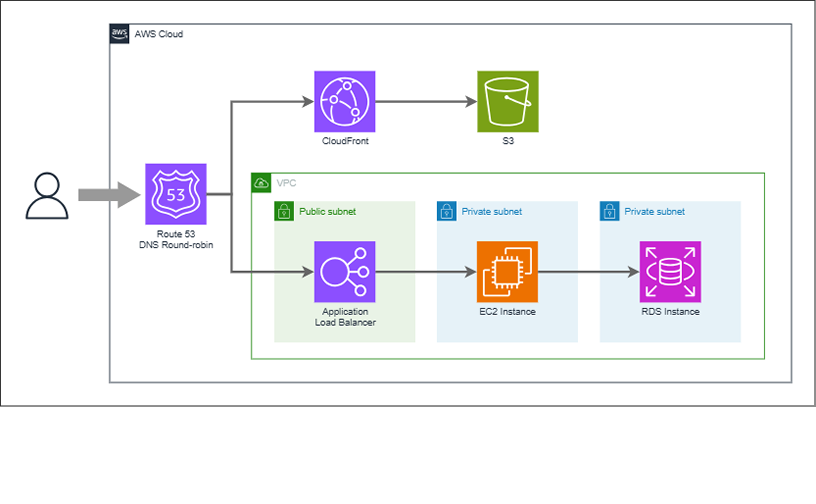
Task: Click the 'EC2 Instance' caption
Action: coord(507,311)
